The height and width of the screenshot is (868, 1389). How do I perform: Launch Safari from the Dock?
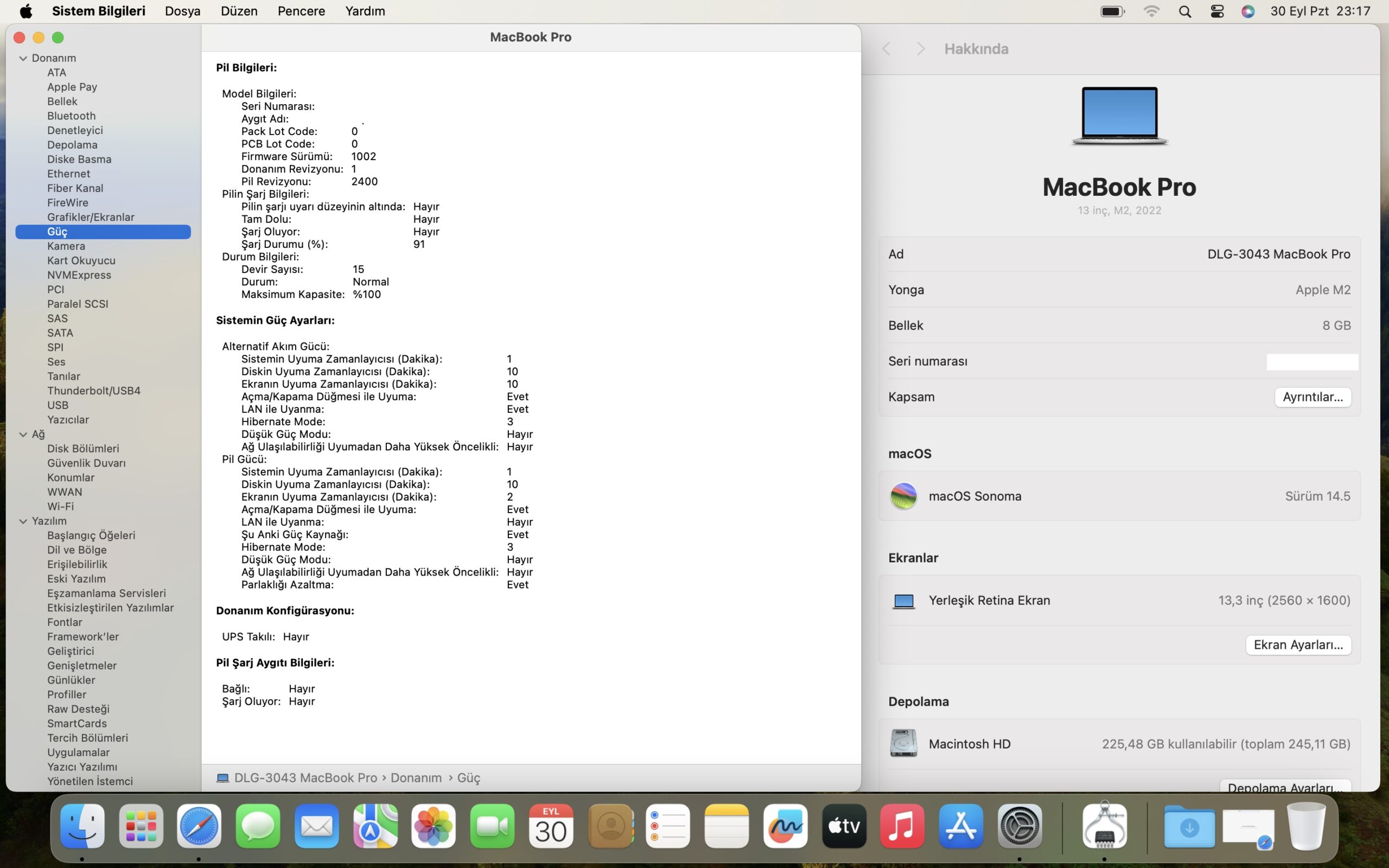[199, 826]
